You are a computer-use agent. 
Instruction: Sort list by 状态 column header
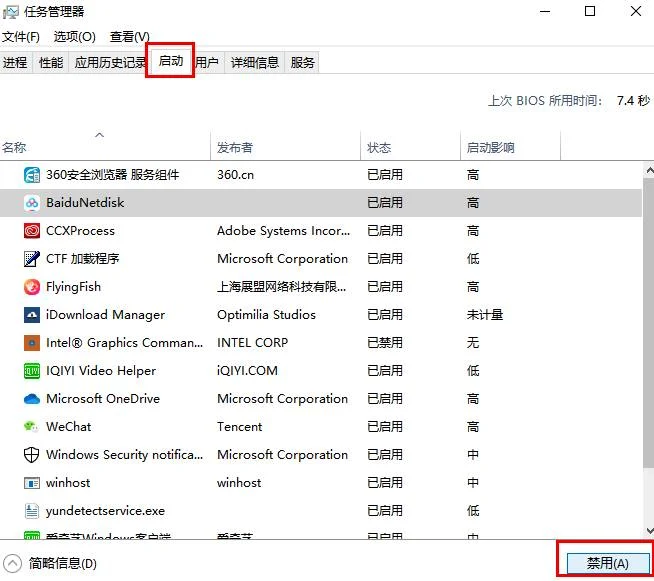pyautogui.click(x=379, y=148)
